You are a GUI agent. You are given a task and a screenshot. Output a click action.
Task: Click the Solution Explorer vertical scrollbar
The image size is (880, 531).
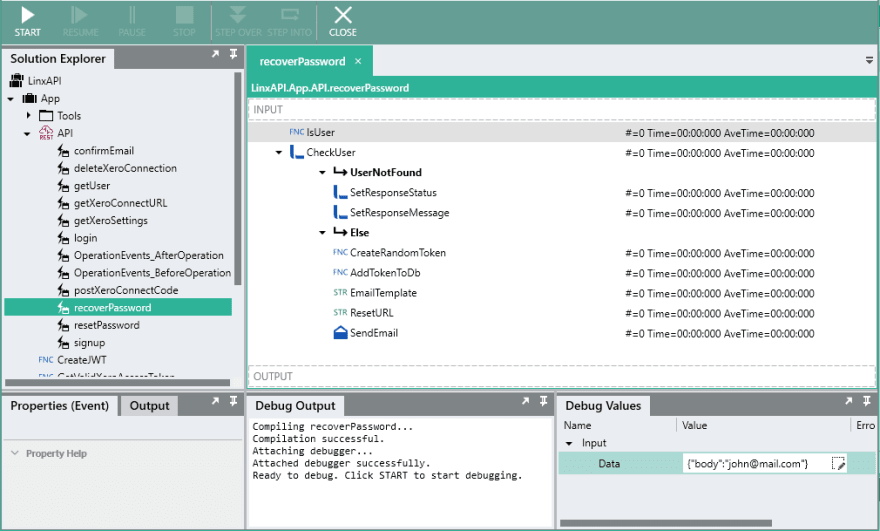pos(238,178)
